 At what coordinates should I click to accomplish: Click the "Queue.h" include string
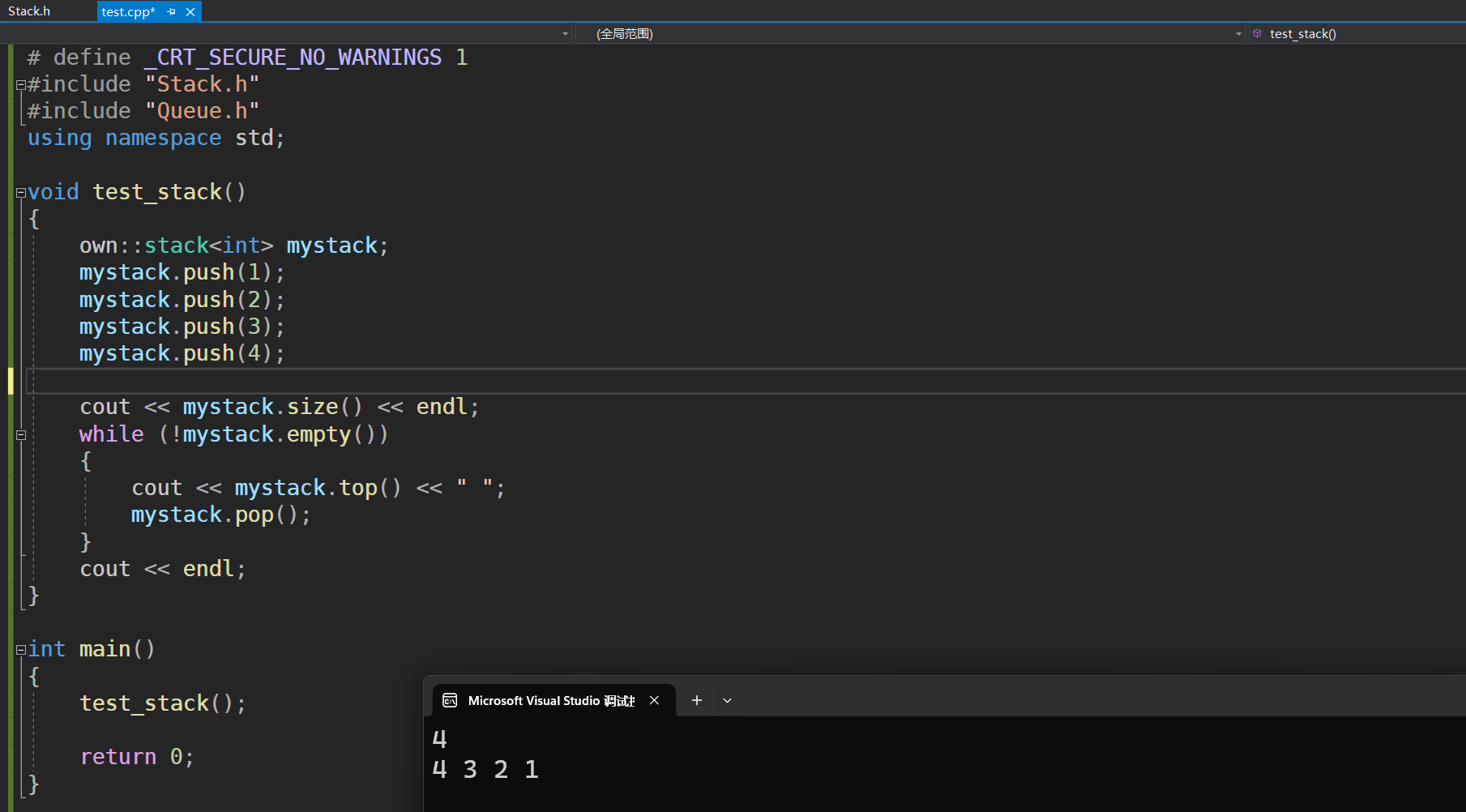202,111
